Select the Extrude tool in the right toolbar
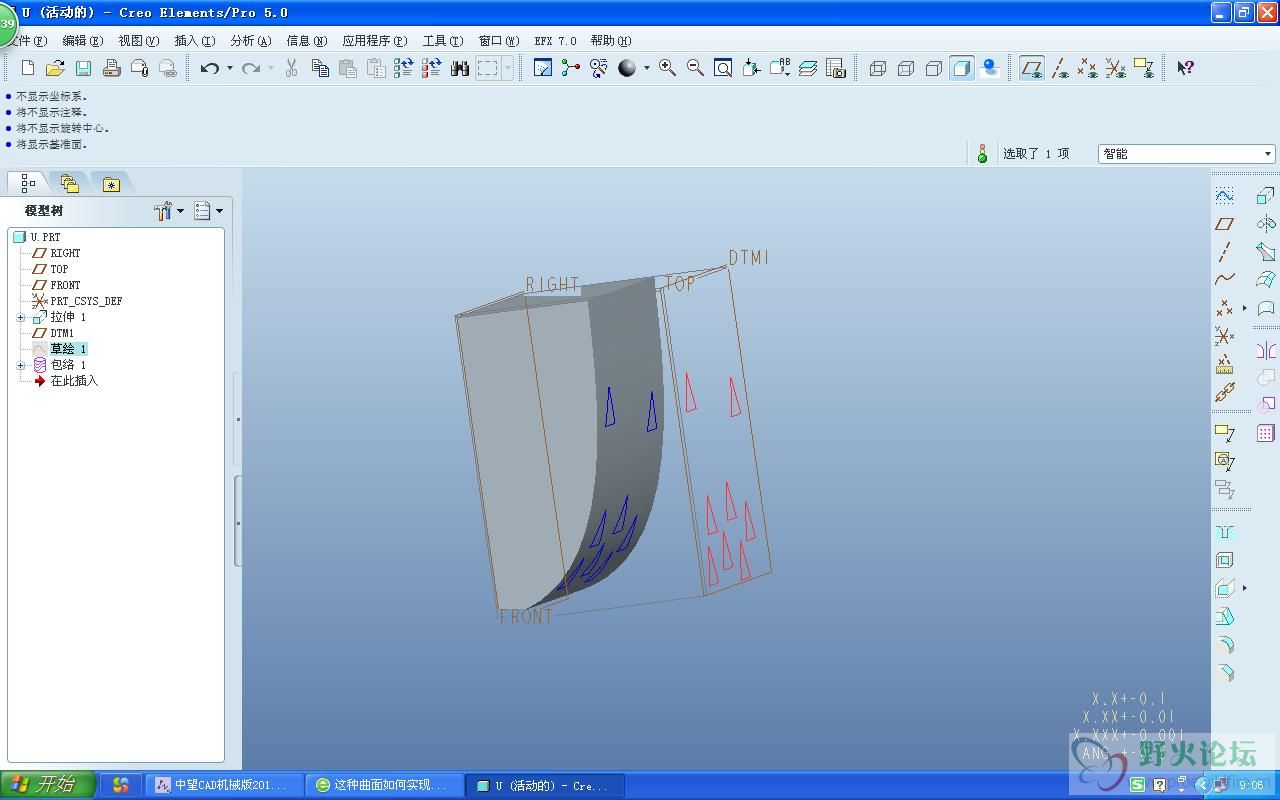The height and width of the screenshot is (800, 1280). 1266,196
